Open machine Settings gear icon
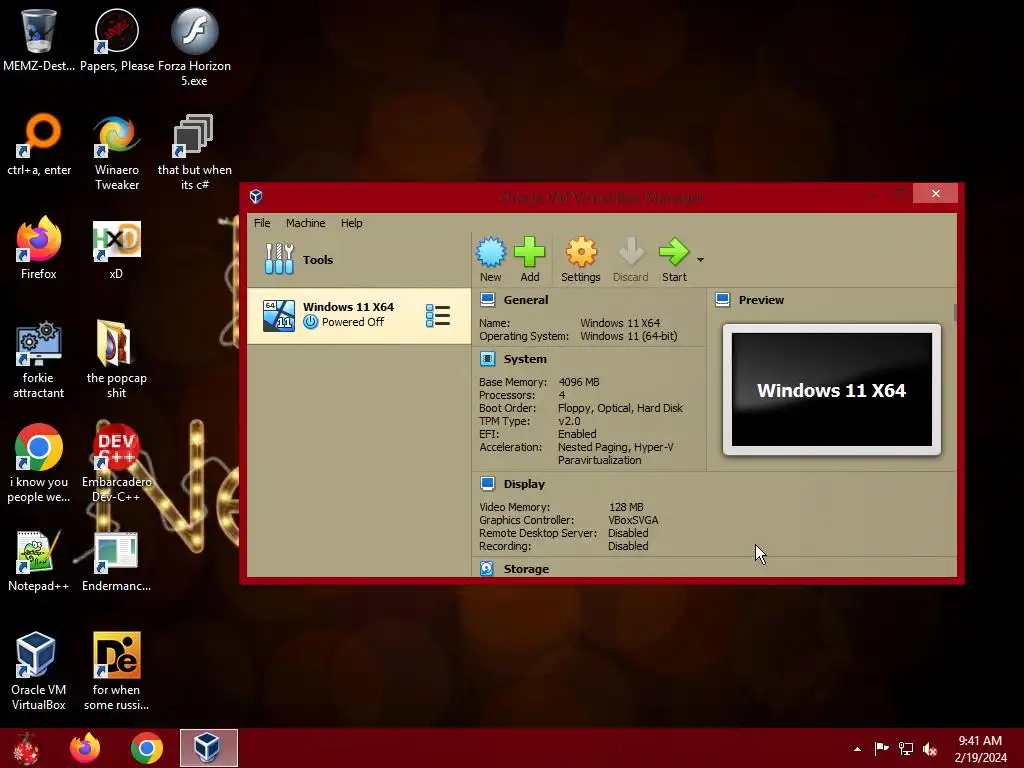Screen dimensions: 1024x768 click(581, 260)
